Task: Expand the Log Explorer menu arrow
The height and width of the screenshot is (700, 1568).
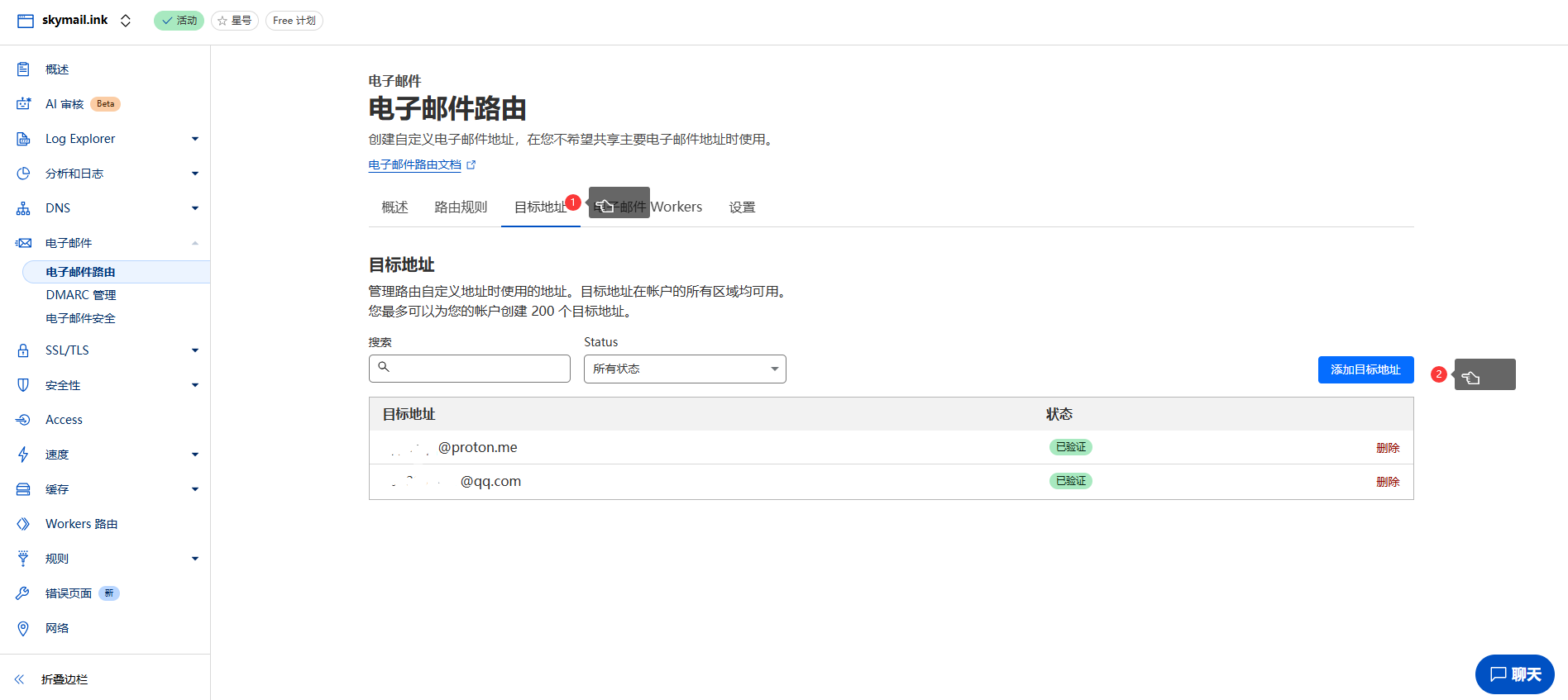Action: (x=195, y=139)
